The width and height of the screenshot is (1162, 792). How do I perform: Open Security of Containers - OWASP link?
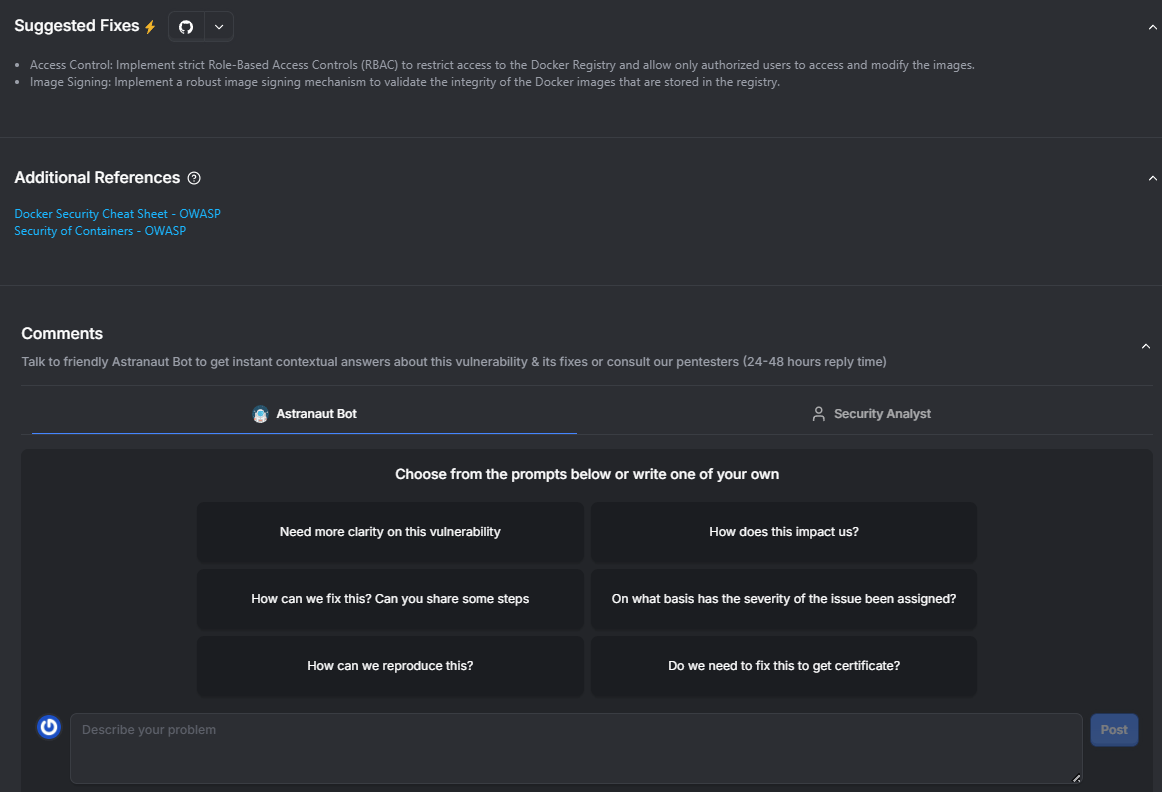click(100, 230)
